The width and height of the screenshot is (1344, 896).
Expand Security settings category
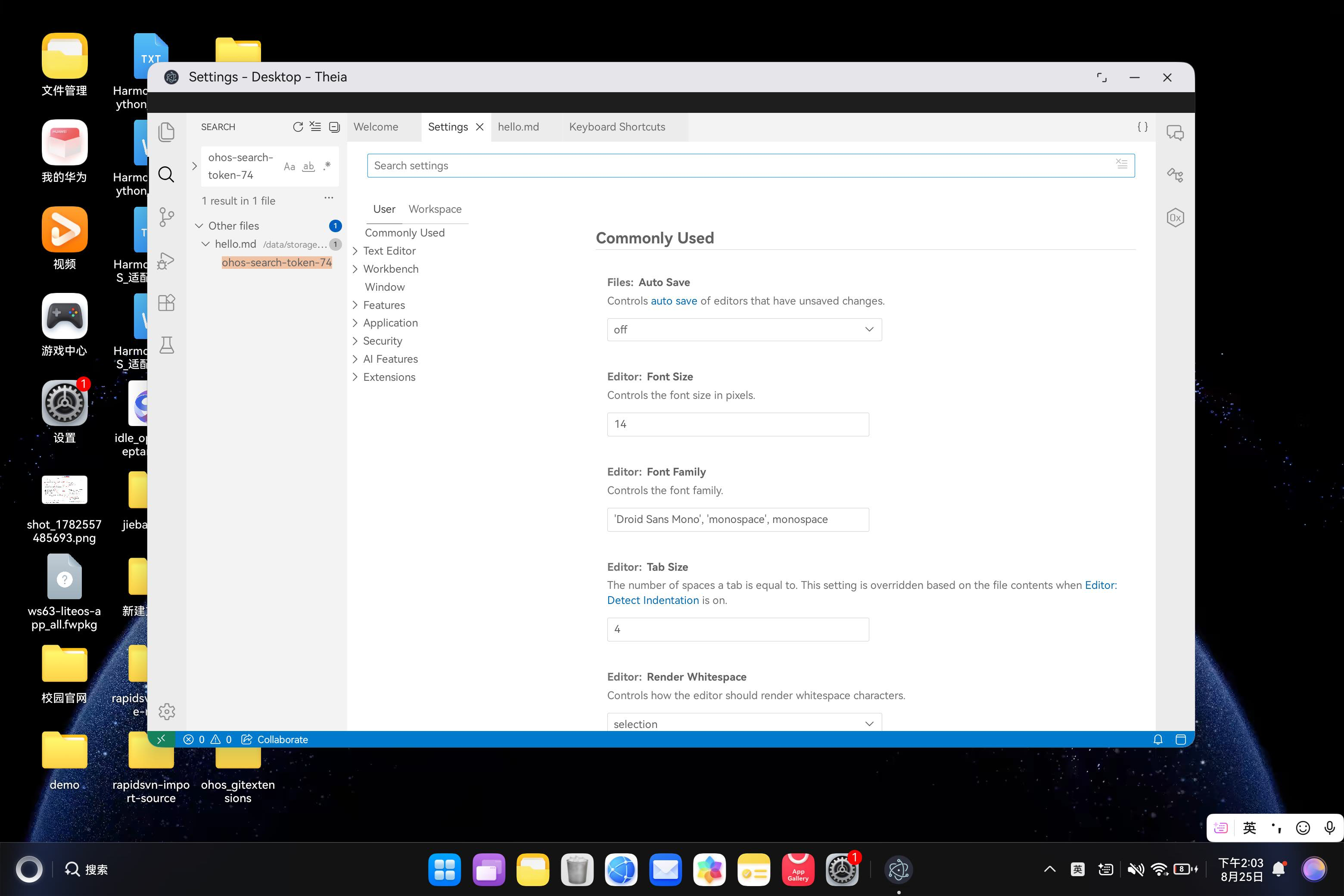point(355,341)
